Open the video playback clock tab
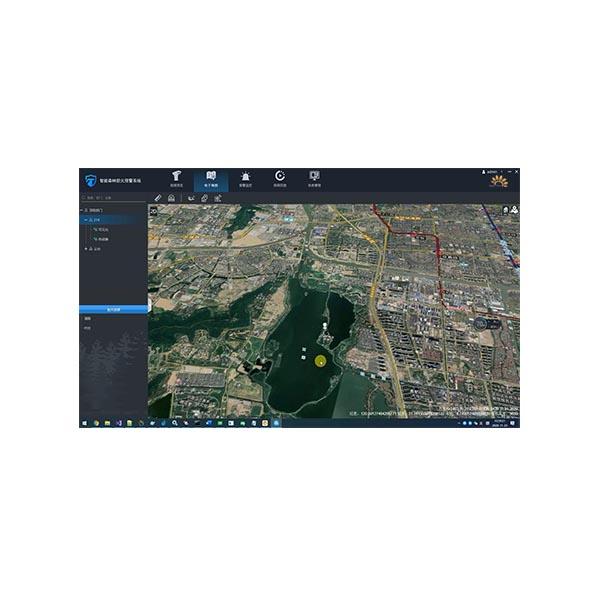The height and width of the screenshot is (600, 600). coord(280,179)
